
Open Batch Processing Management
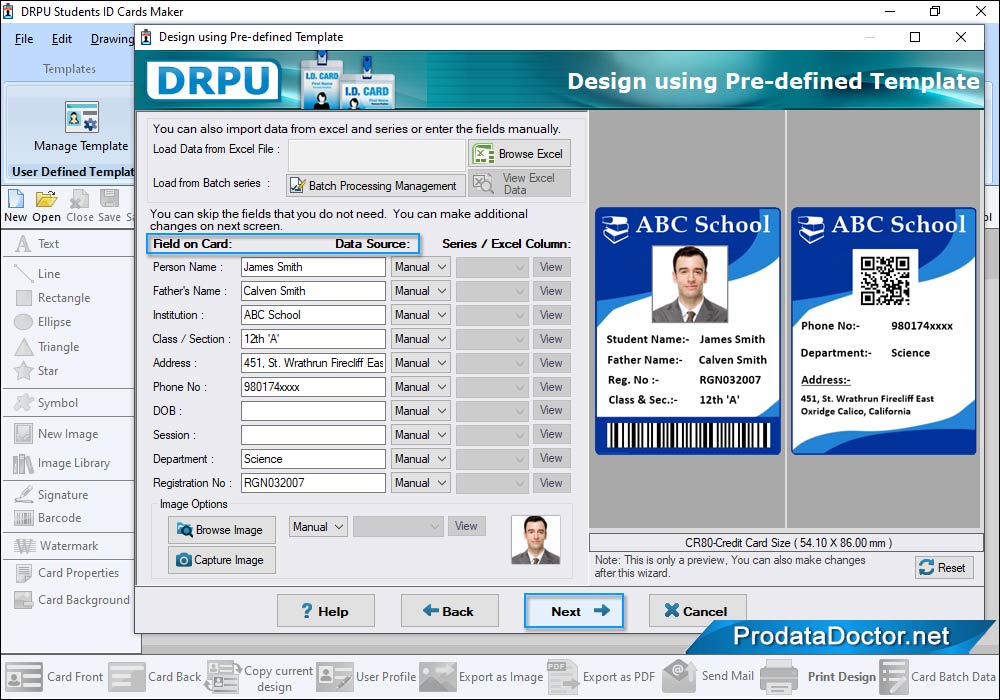click(376, 186)
